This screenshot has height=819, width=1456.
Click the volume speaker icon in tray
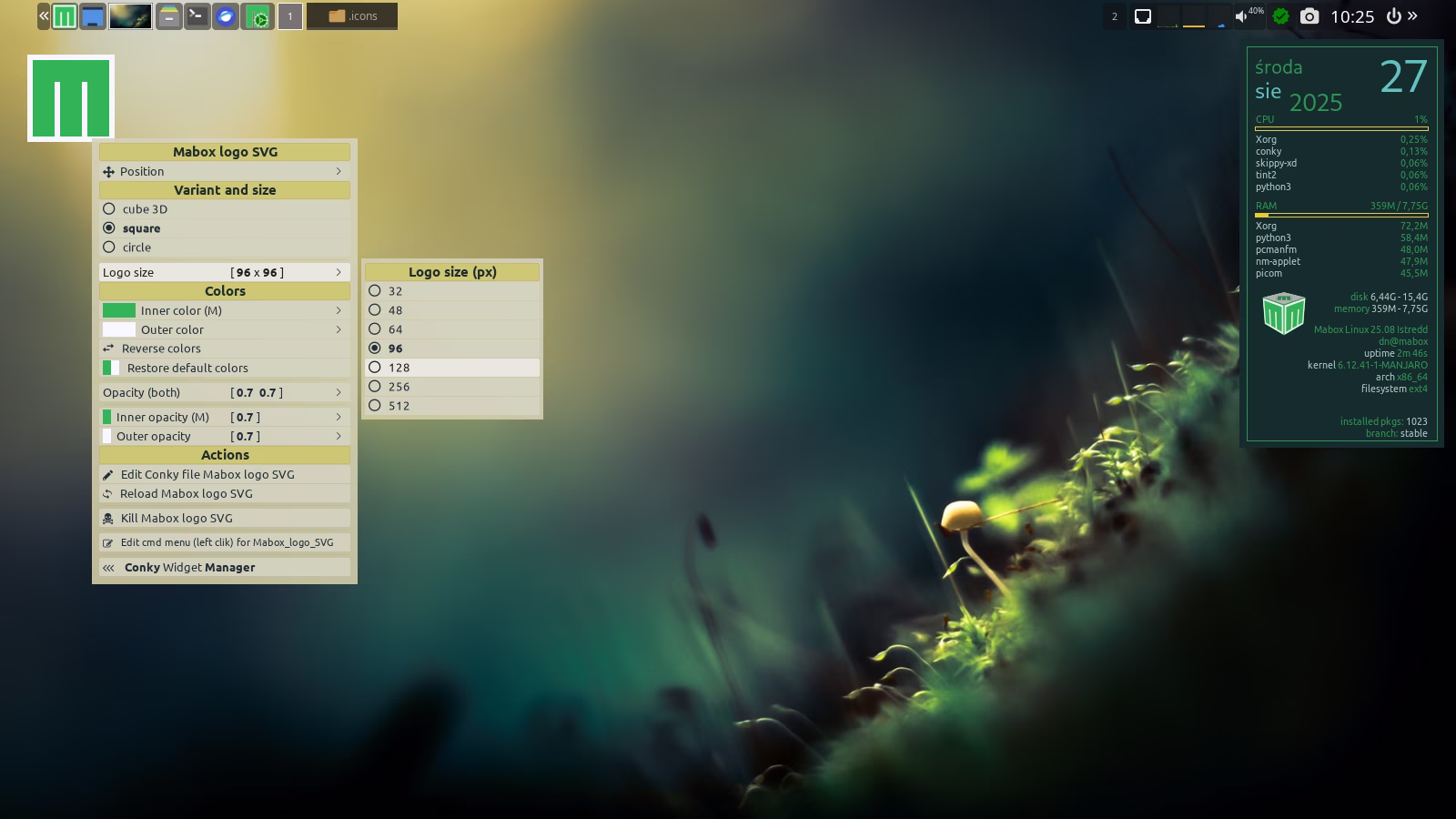[1241, 16]
